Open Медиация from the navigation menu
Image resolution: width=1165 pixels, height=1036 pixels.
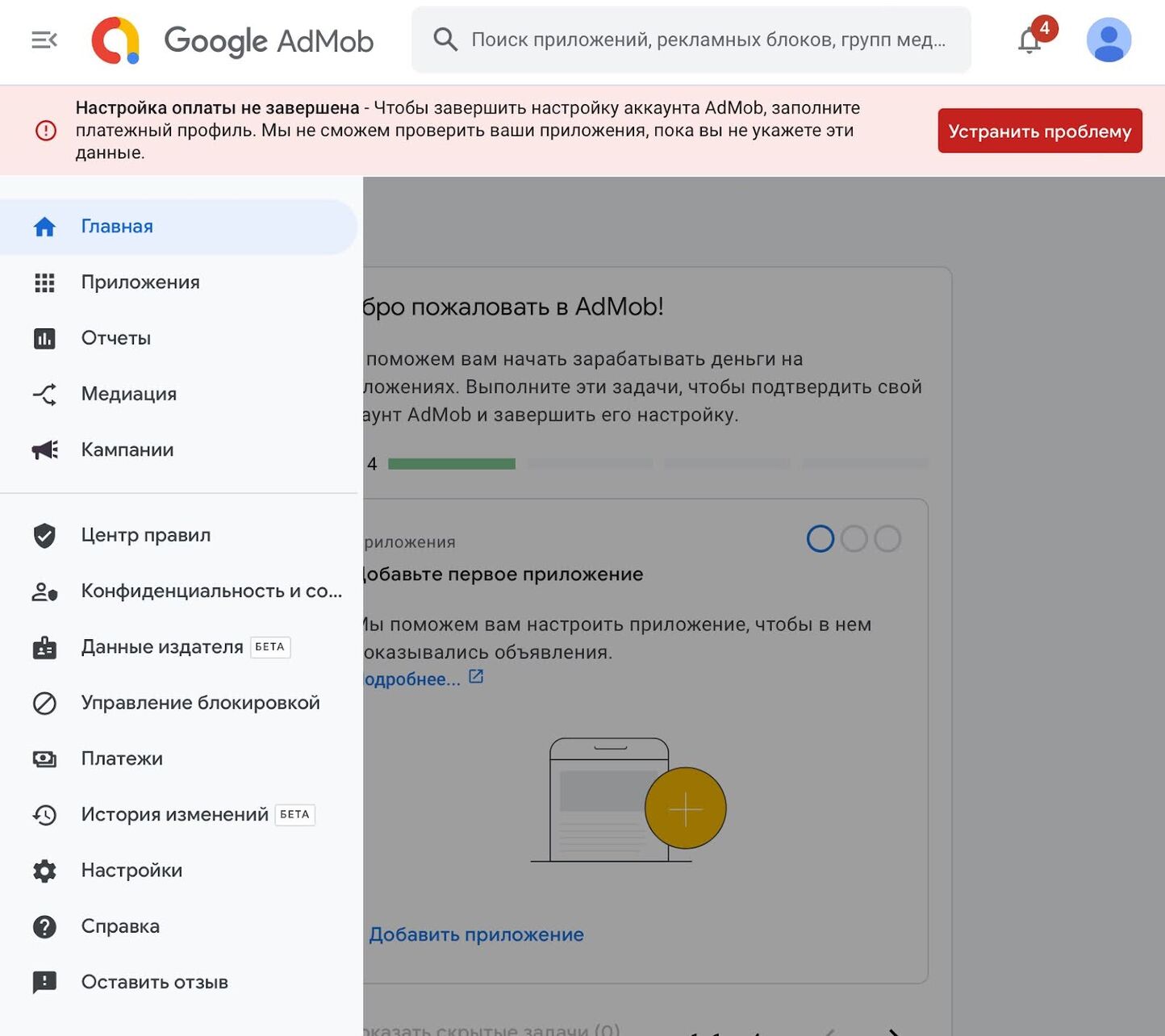click(129, 394)
